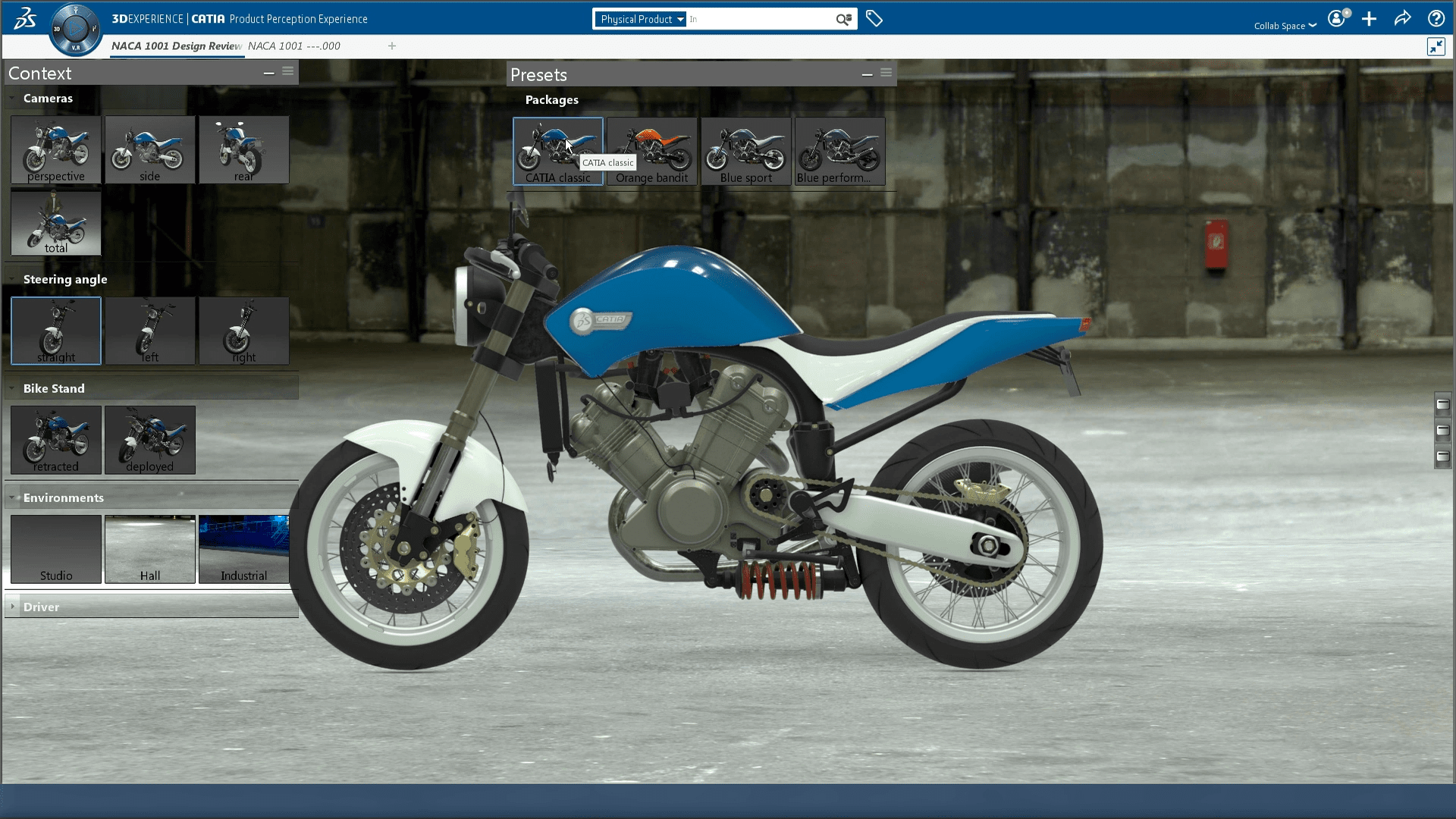Open the Physical Product dropdown

642,19
